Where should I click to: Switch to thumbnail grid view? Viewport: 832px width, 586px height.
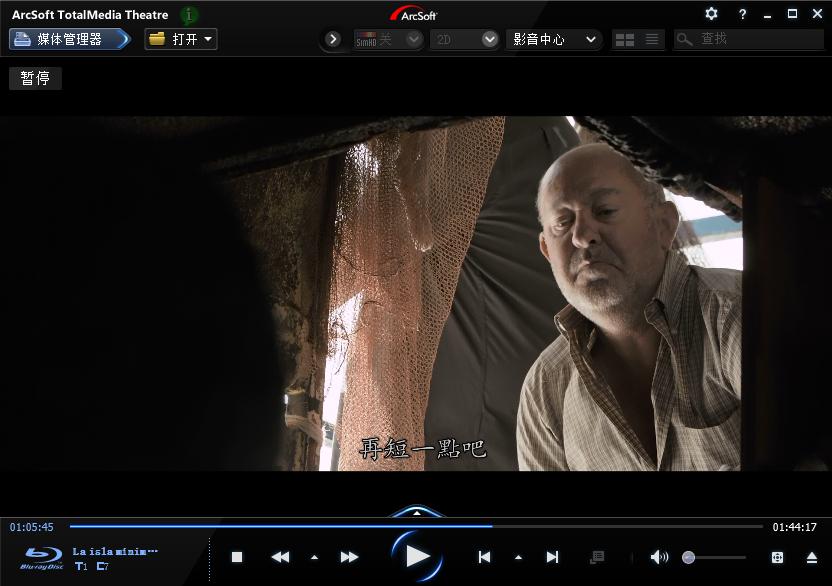(x=625, y=39)
